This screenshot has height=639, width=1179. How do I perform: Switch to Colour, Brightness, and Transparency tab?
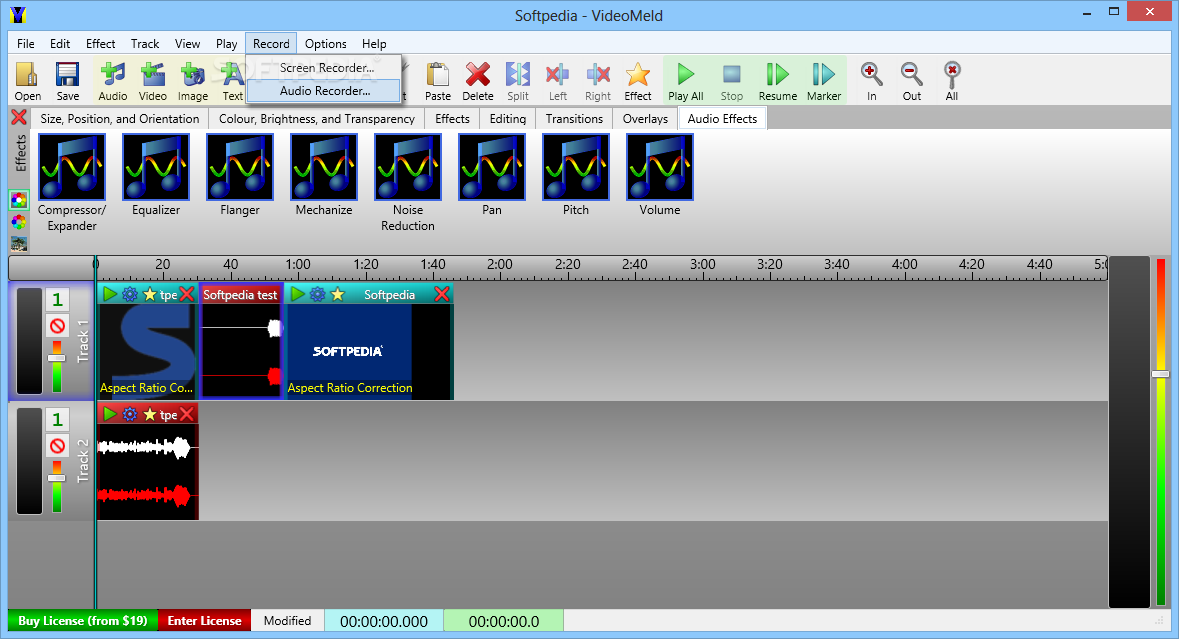tap(317, 119)
